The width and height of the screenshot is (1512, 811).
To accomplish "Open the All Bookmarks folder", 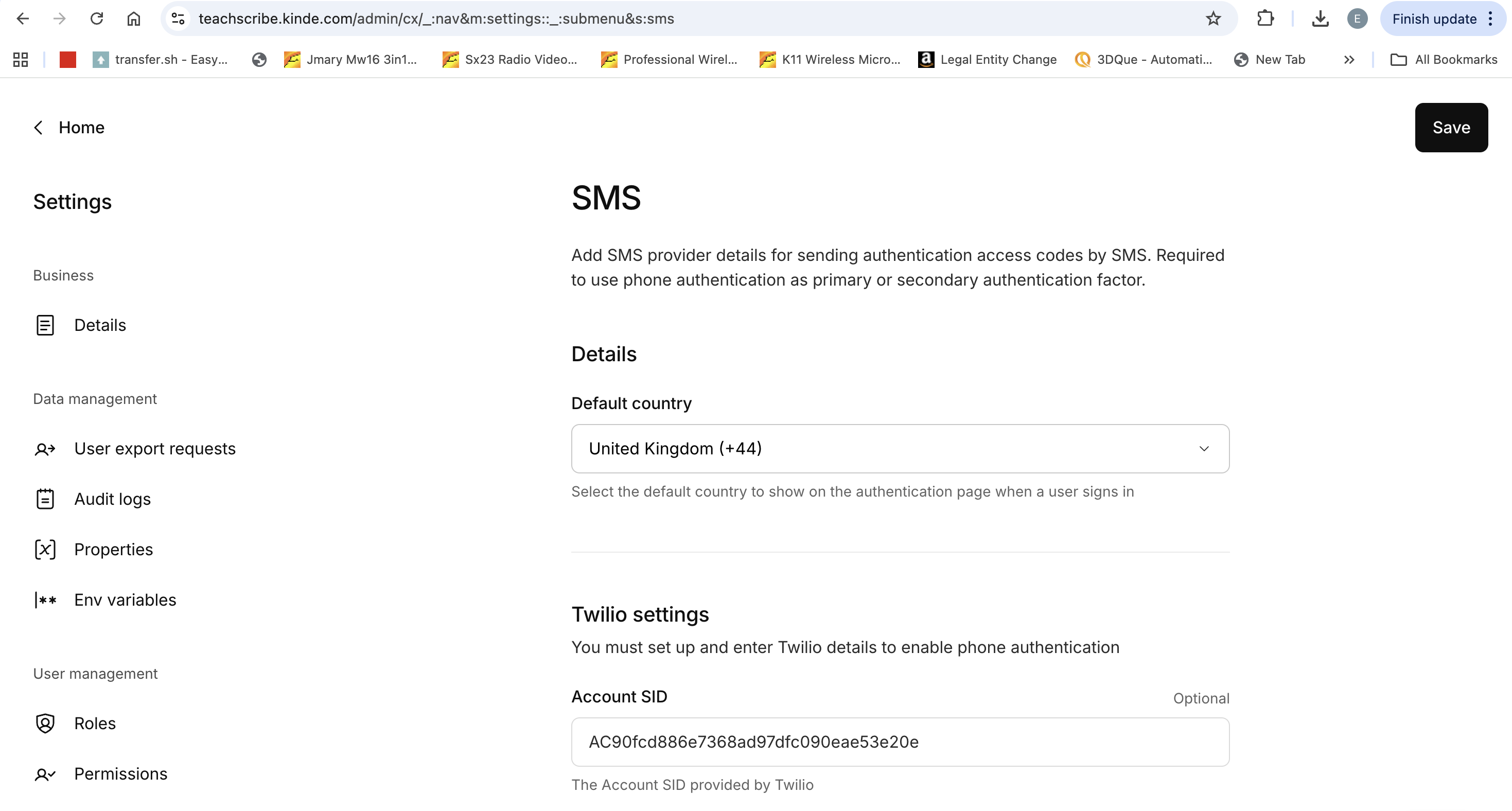I will pyautogui.click(x=1444, y=60).
